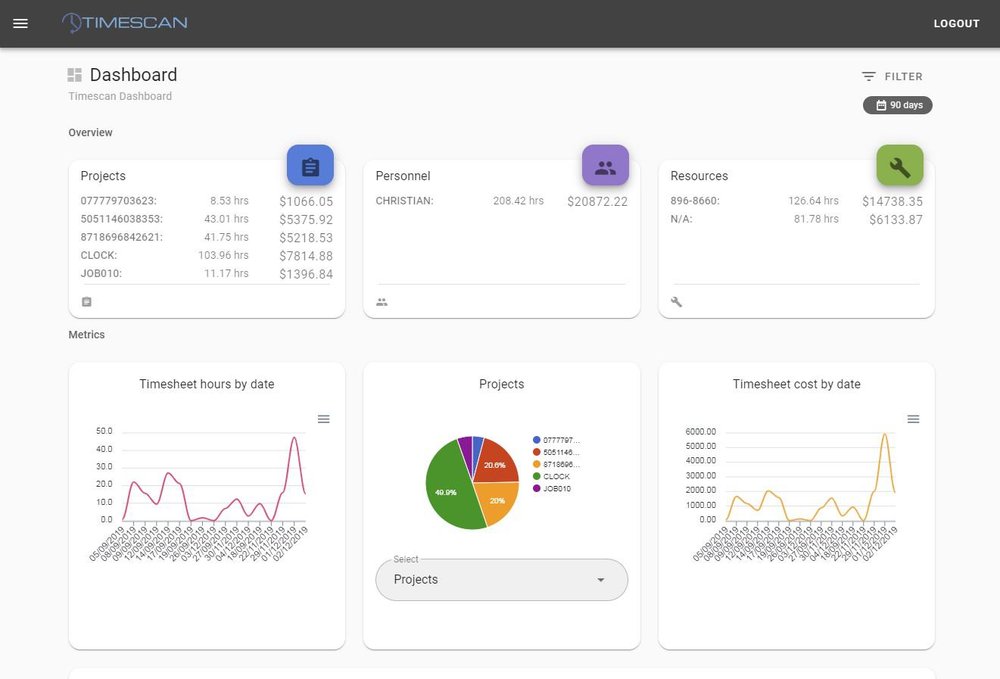Viewport: 1000px width, 679px height.
Task: Click CHRISTIAN personnel entry
Action: tap(501, 201)
